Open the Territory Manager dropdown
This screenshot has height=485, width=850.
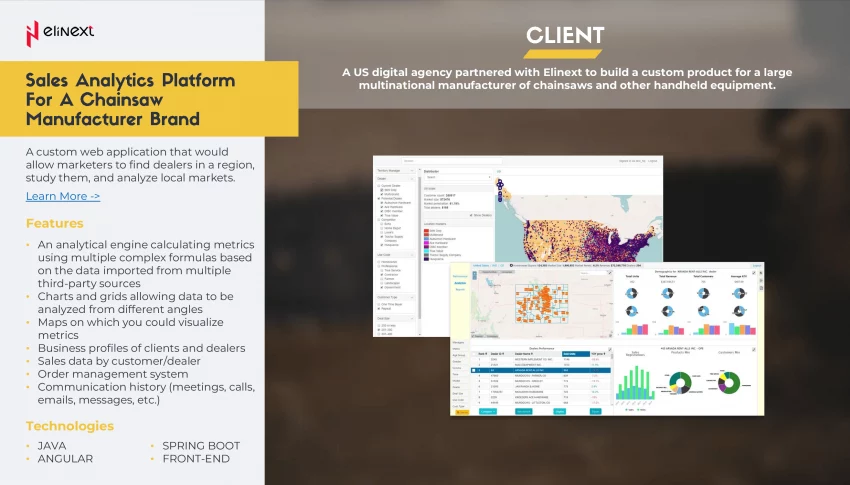[x=396, y=171]
